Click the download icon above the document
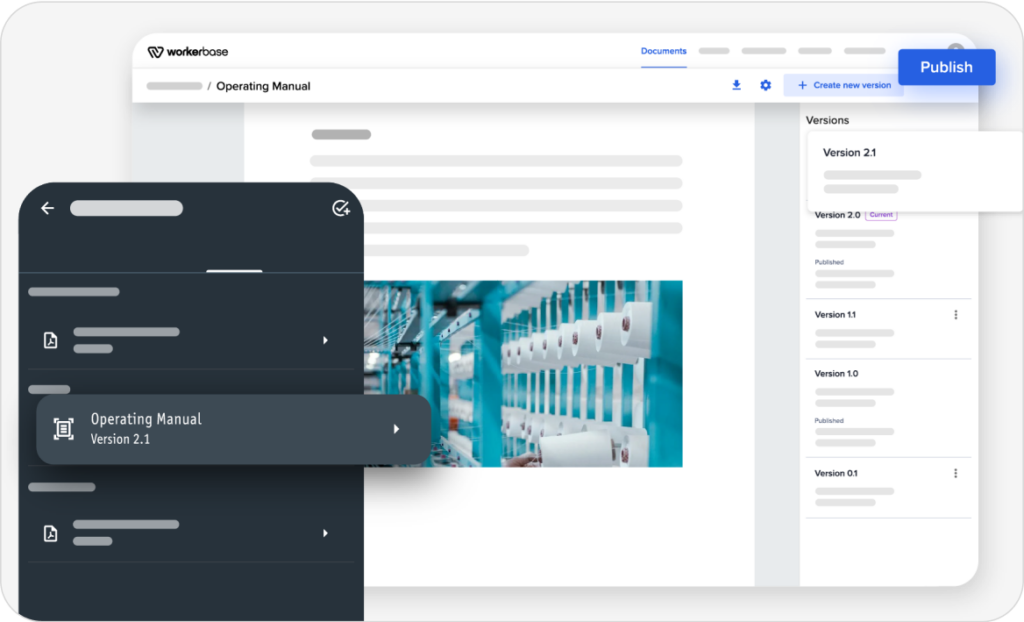 tap(736, 85)
